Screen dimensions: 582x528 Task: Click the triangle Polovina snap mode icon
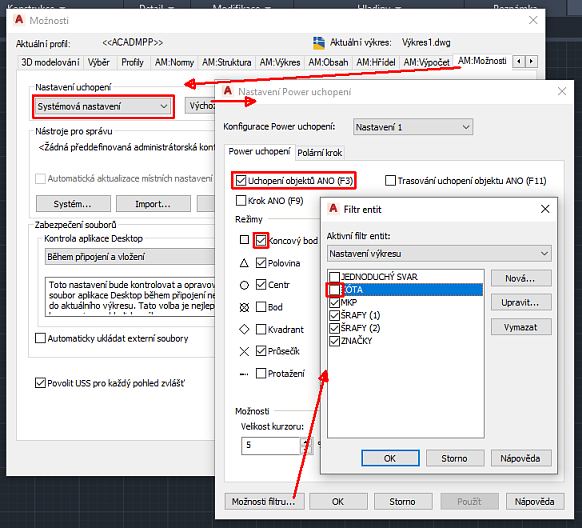pos(244,263)
